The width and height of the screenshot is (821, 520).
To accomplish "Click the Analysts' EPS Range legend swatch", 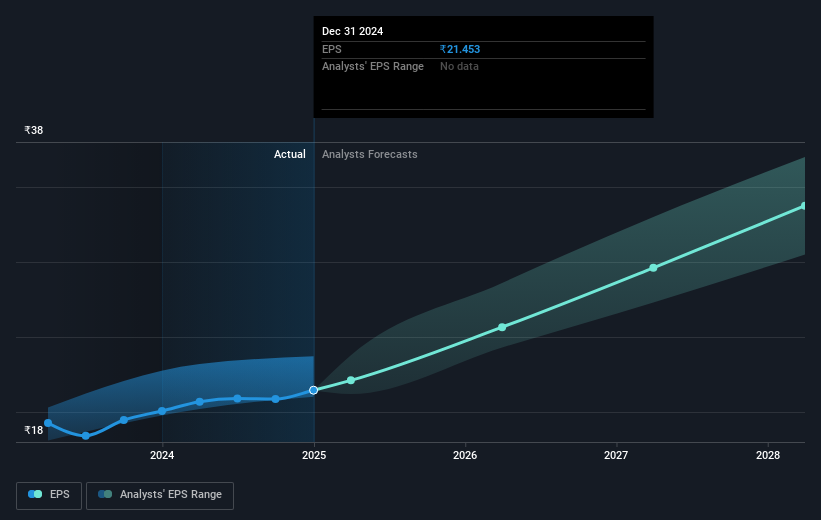I will 105,494.
